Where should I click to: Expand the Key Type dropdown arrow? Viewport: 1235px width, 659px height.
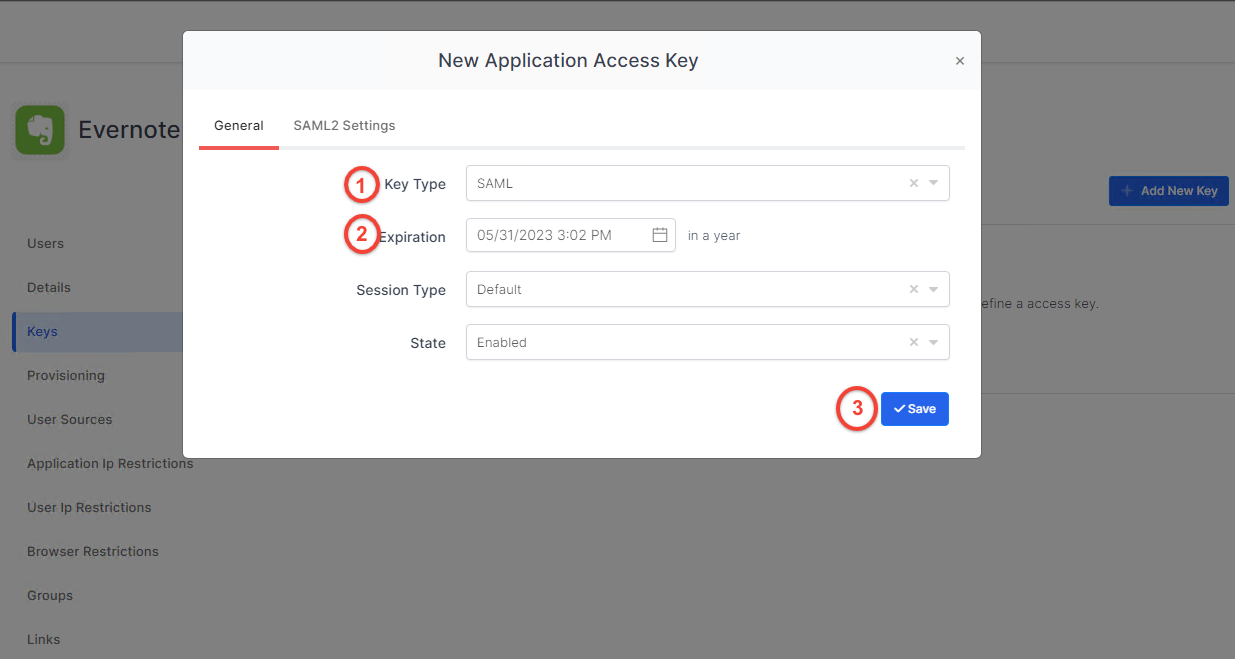(x=933, y=183)
